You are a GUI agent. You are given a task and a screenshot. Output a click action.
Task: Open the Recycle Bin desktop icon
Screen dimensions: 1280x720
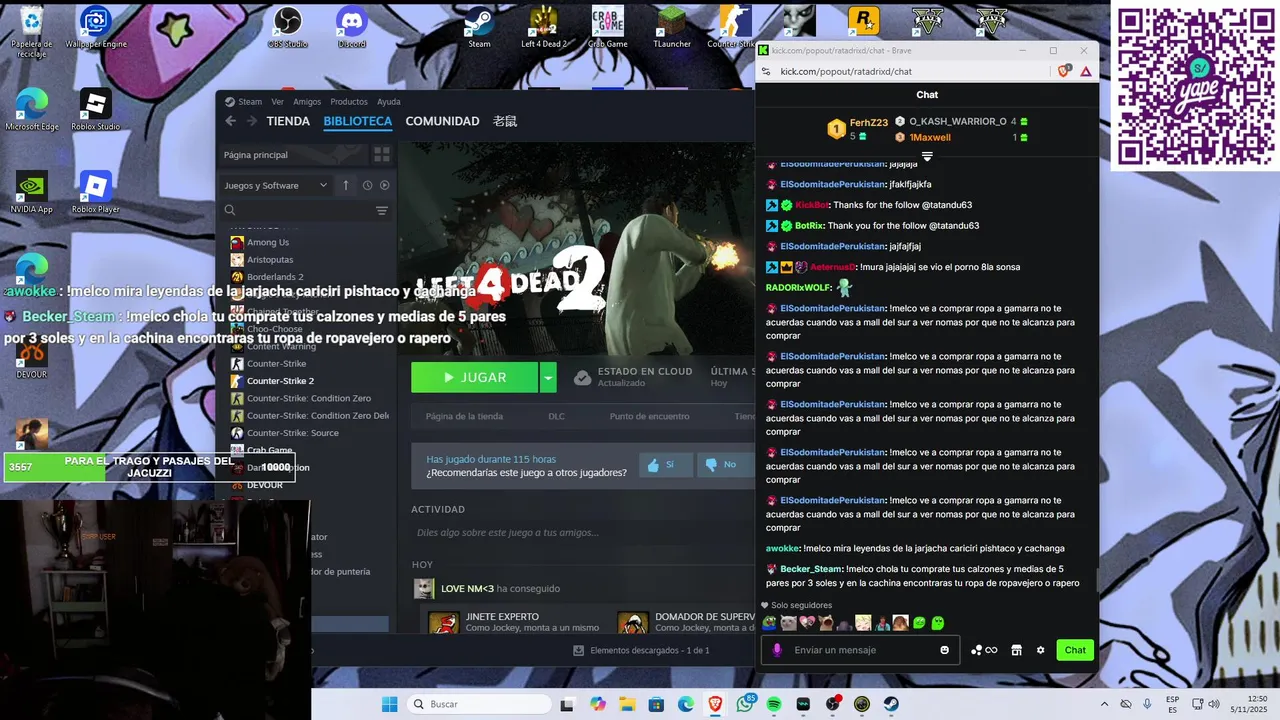coord(31,28)
